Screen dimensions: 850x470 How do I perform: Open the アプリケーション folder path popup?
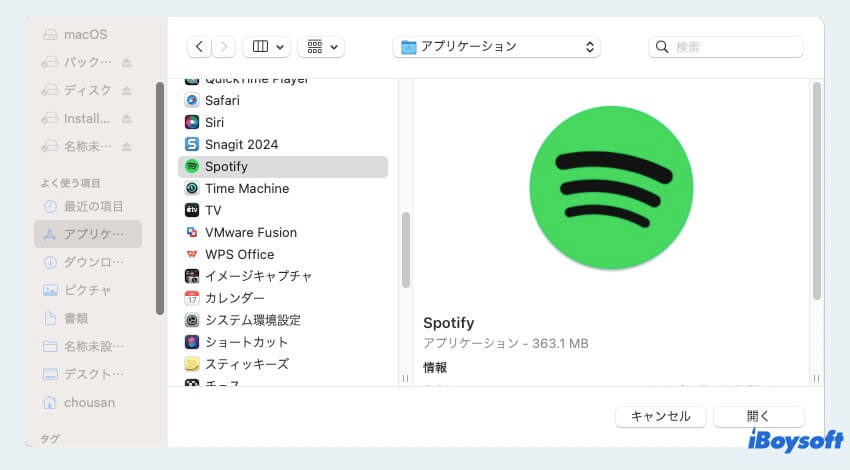coord(496,47)
